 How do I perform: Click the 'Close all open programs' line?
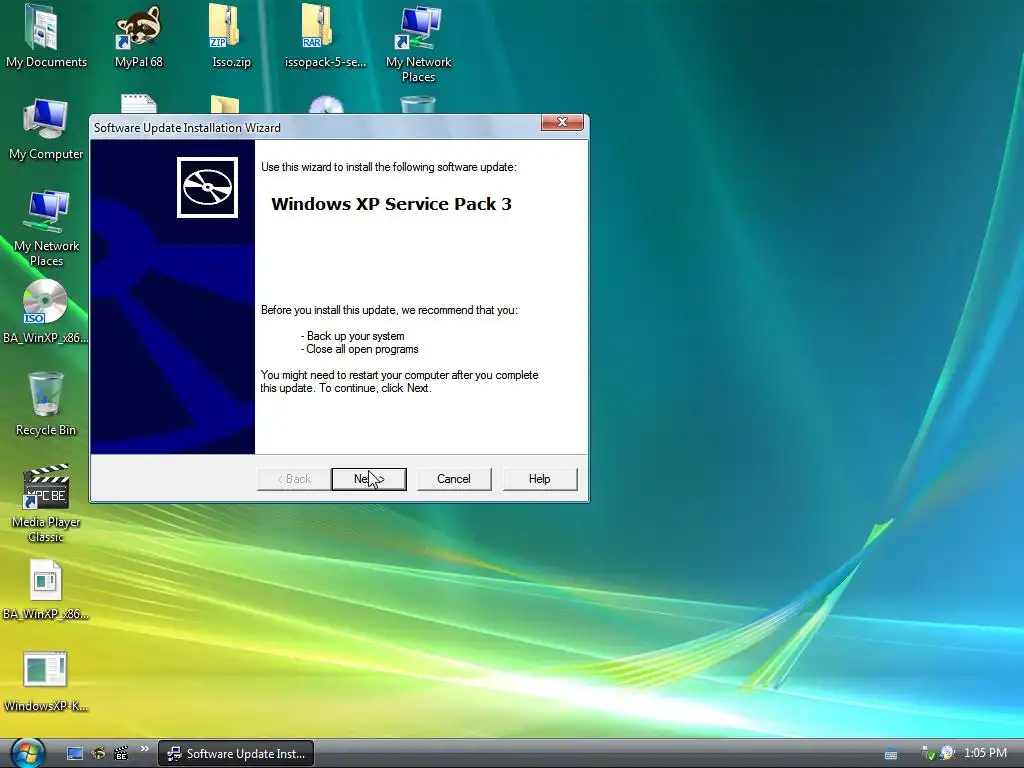coord(360,349)
